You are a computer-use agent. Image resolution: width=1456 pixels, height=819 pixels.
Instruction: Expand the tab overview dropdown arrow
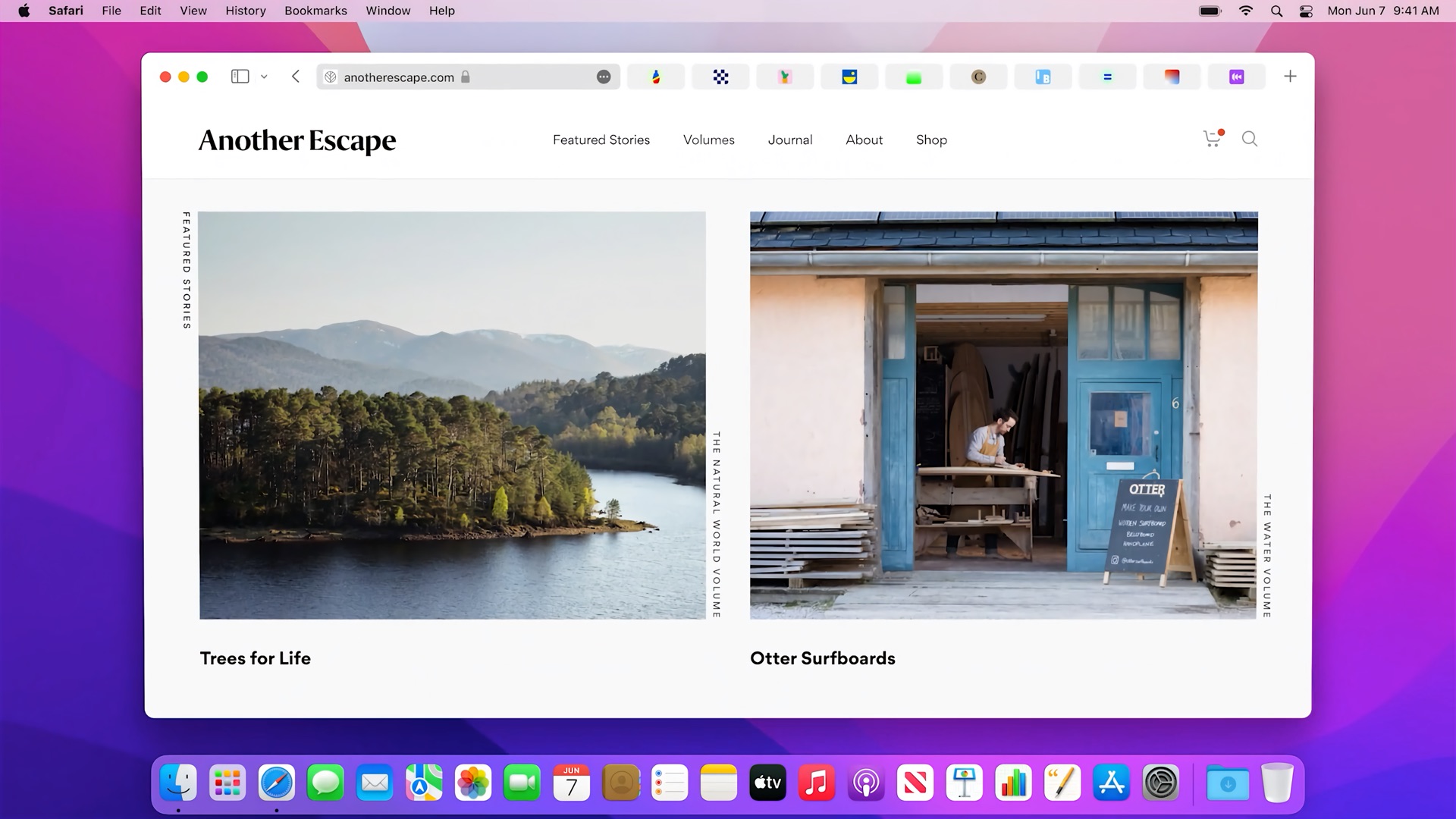click(x=264, y=77)
